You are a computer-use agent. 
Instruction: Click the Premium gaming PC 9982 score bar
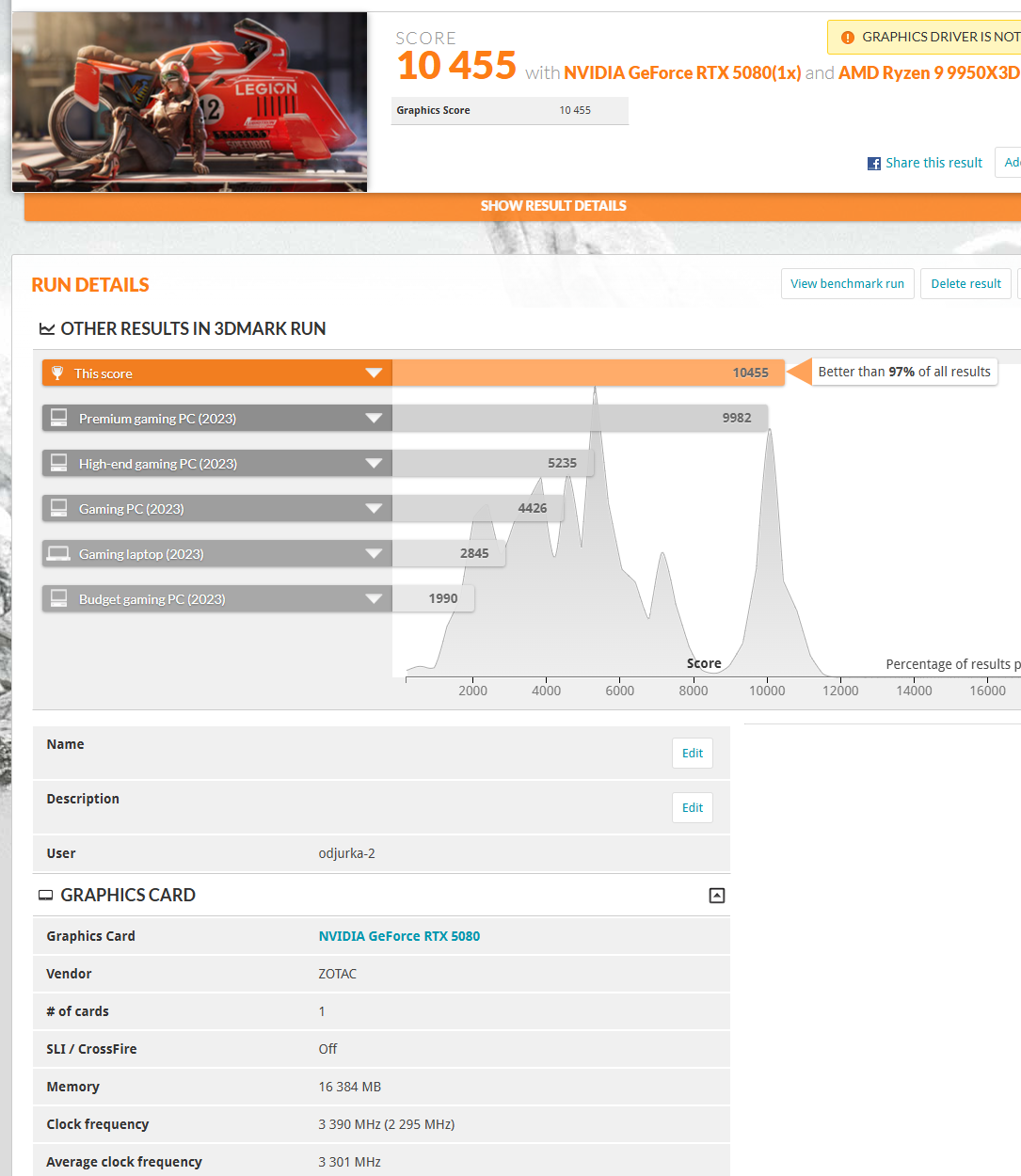tap(580, 418)
